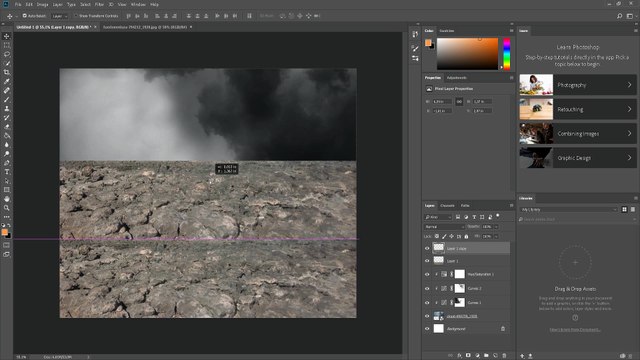Open the Combining Images tutorial
Screen dimensions: 640x360
[x=578, y=133]
